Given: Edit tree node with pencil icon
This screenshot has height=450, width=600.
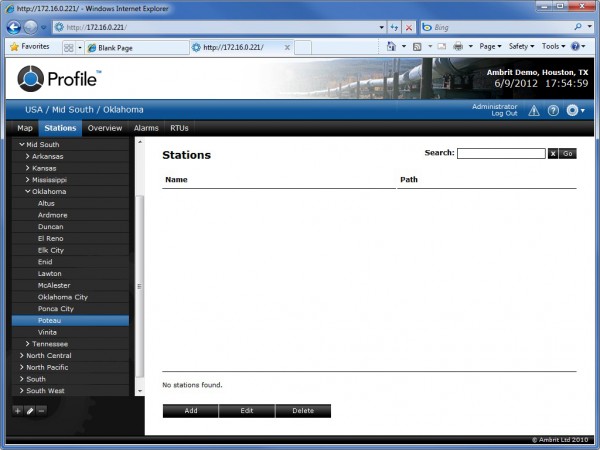Looking at the screenshot, I should [x=30, y=411].
